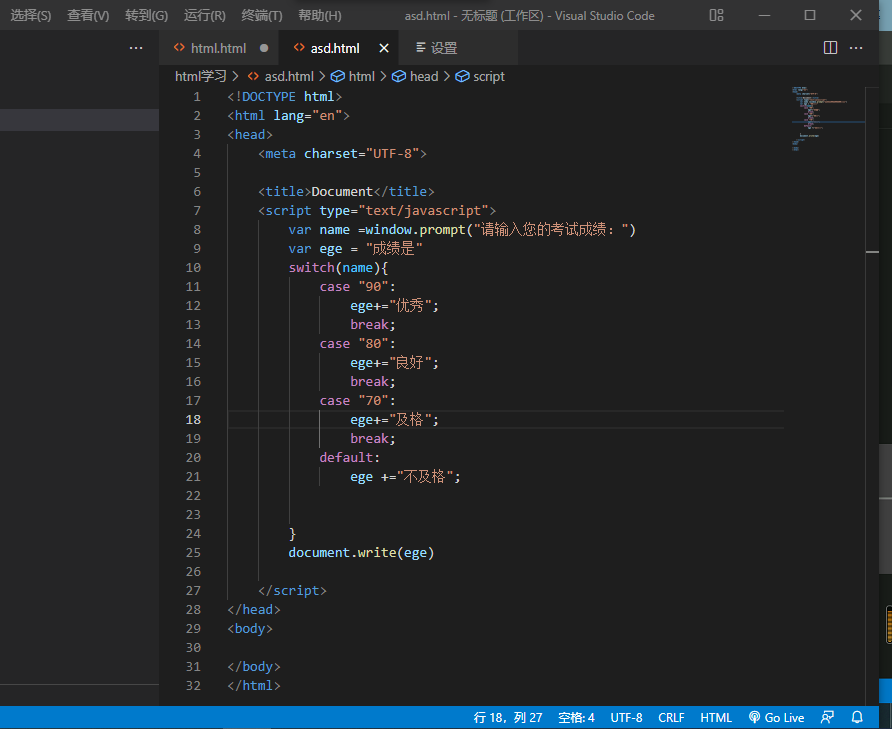Click line number 7 in gutter

[x=197, y=211]
